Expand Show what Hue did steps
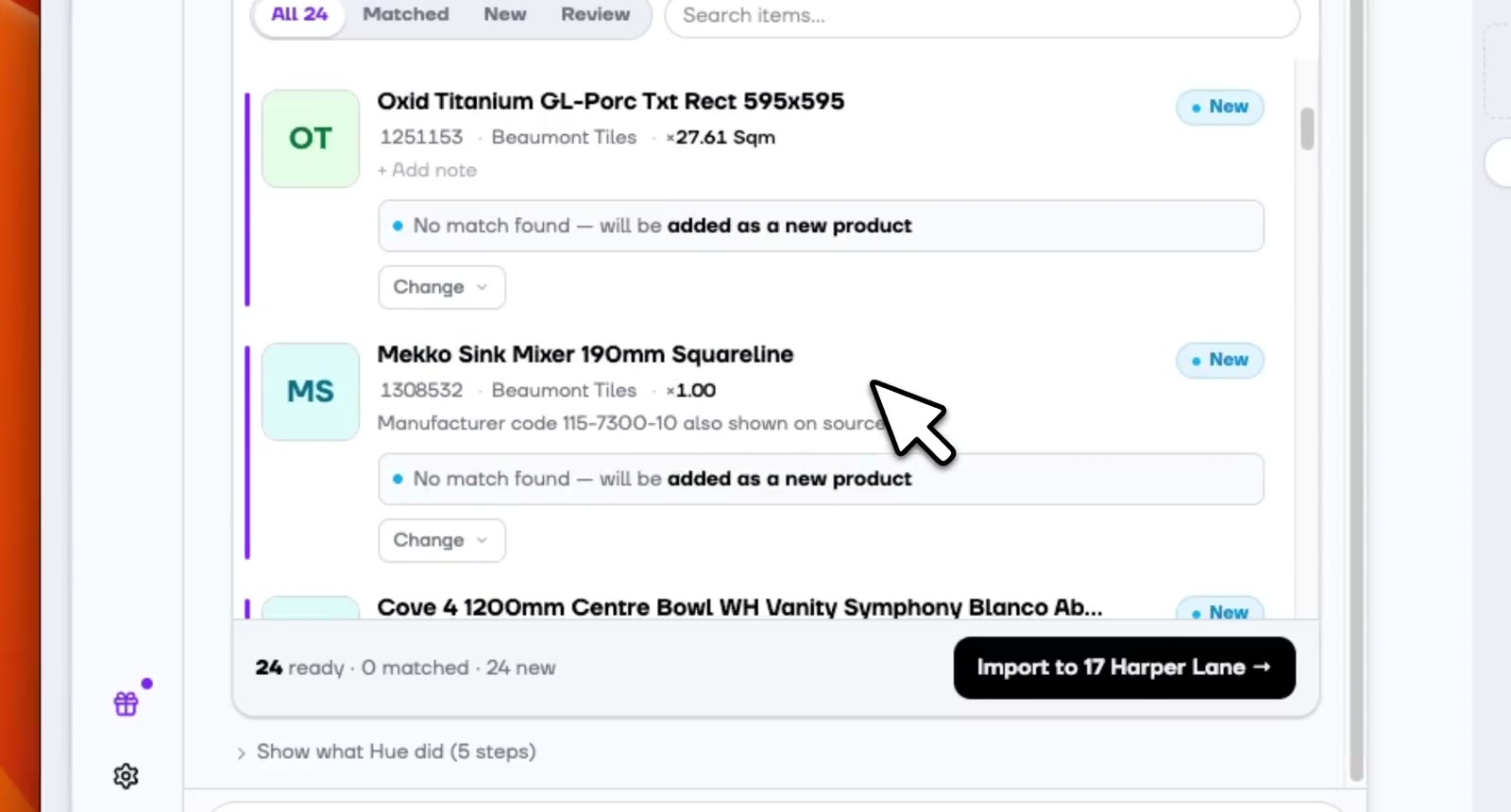 pos(386,752)
